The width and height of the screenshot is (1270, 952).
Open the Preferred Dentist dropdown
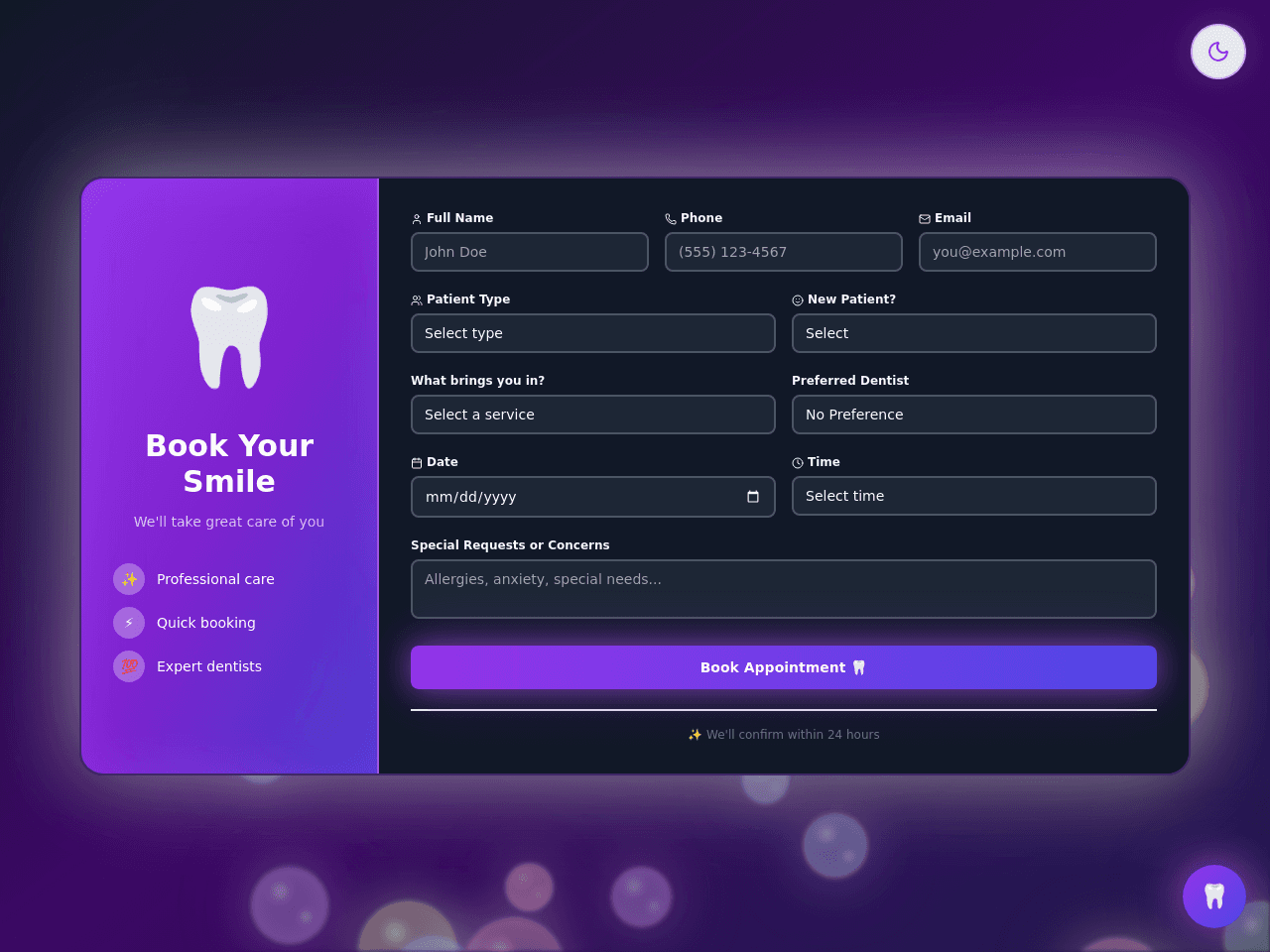click(974, 415)
